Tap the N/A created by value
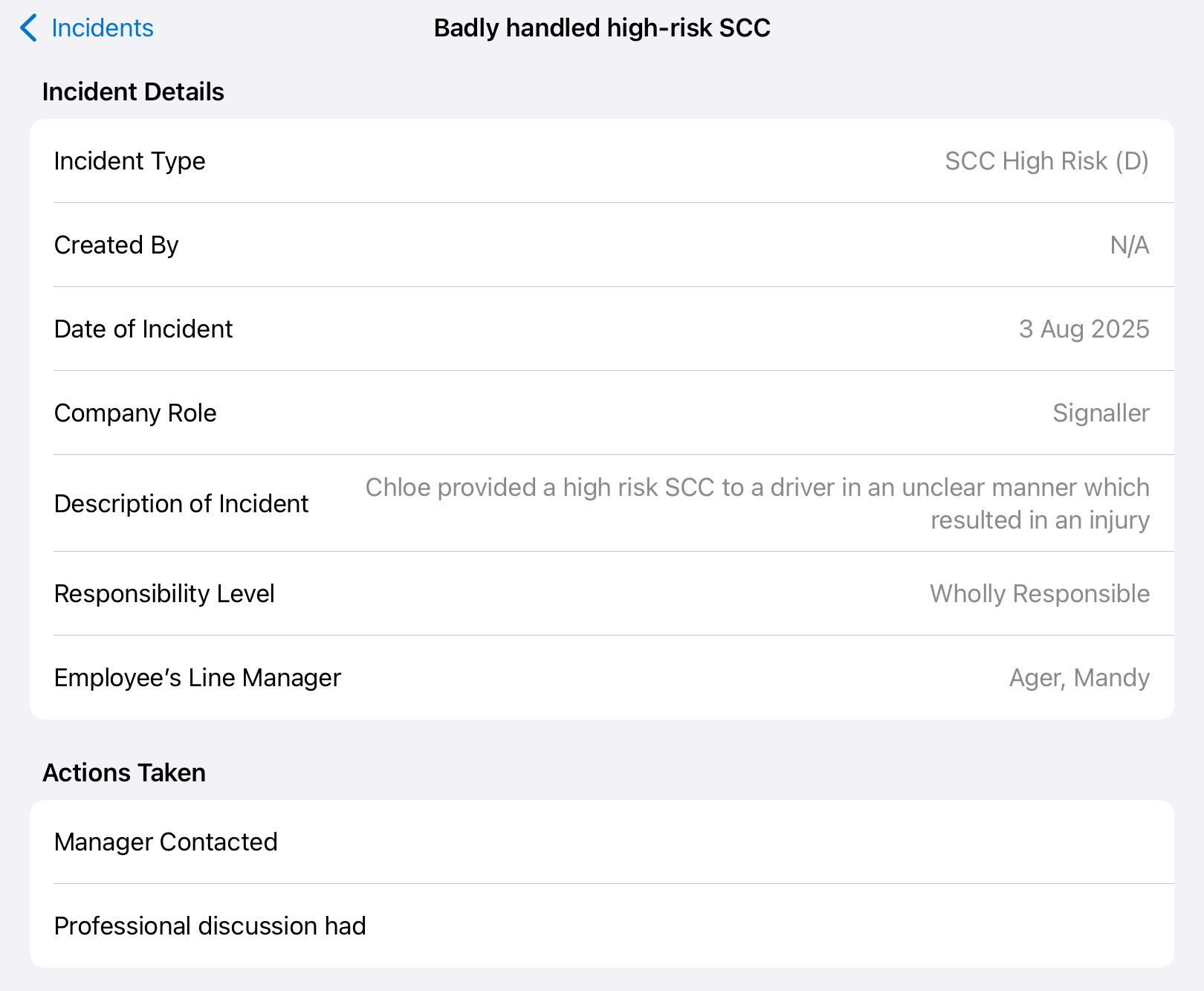This screenshot has width=1204, height=991. [x=1130, y=245]
